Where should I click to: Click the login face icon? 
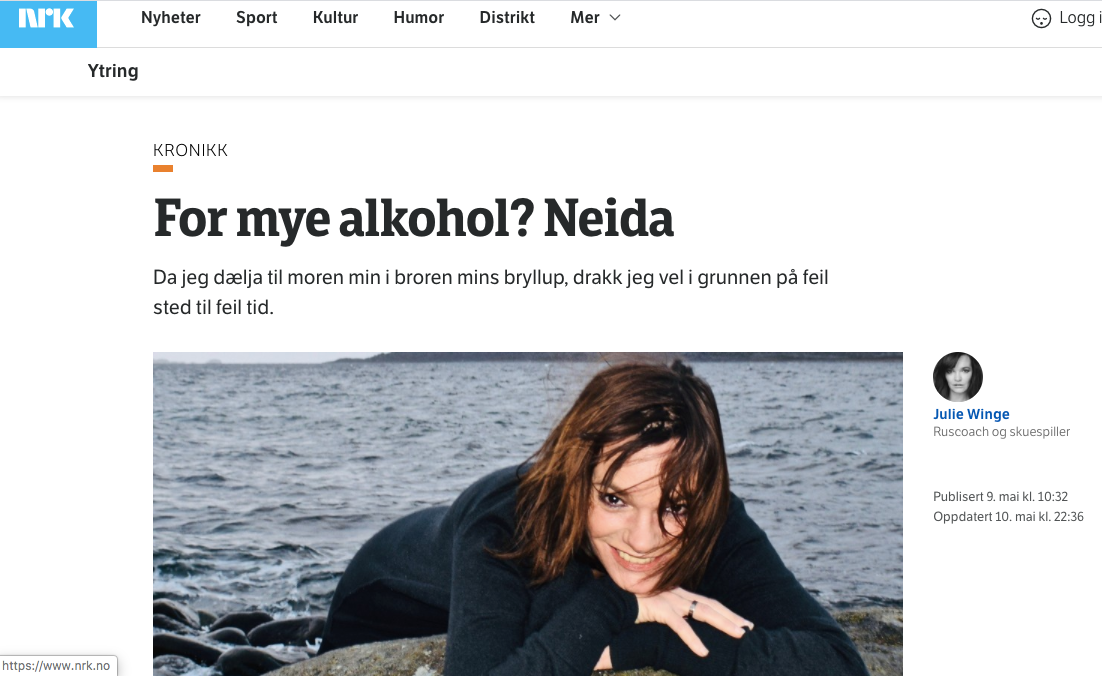tap(1041, 18)
